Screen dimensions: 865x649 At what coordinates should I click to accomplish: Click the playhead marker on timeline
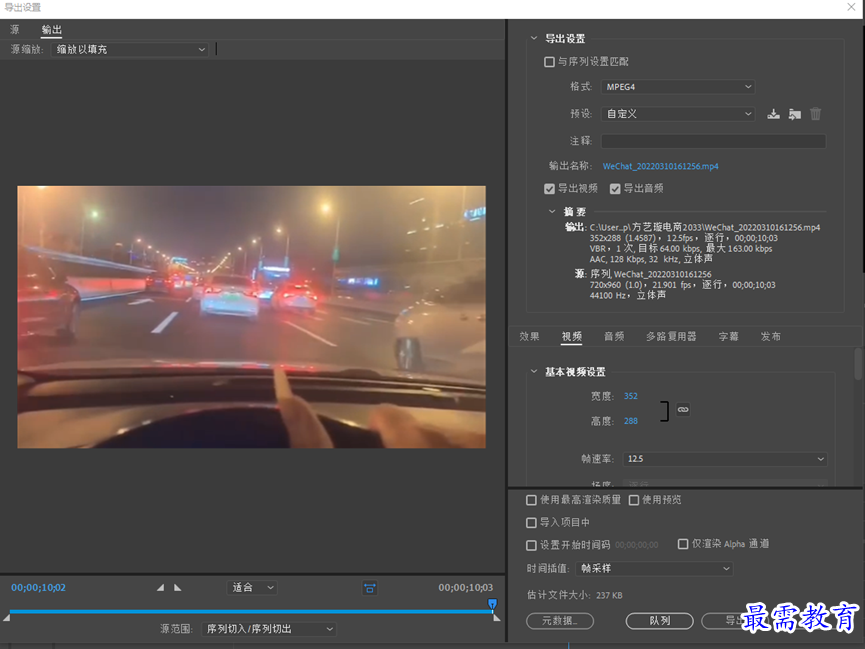tap(493, 604)
